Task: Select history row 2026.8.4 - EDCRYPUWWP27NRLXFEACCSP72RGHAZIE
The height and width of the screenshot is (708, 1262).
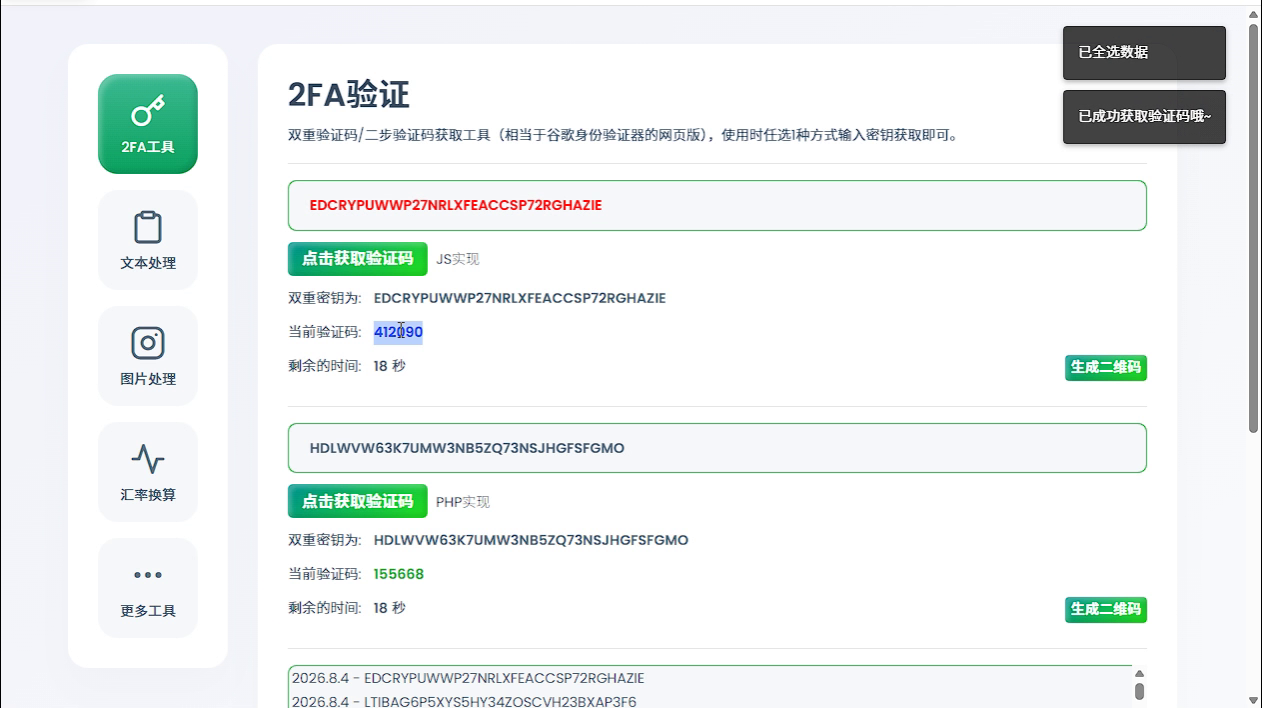Action: click(x=468, y=678)
